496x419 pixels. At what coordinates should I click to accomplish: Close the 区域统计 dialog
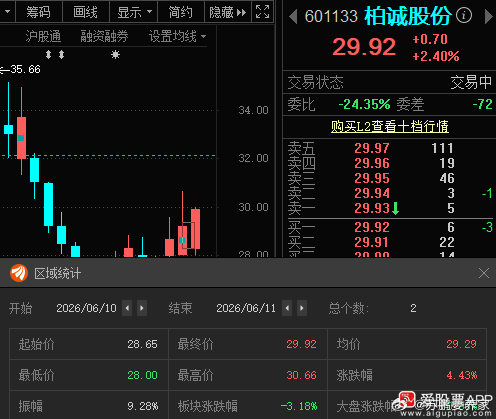point(484,273)
